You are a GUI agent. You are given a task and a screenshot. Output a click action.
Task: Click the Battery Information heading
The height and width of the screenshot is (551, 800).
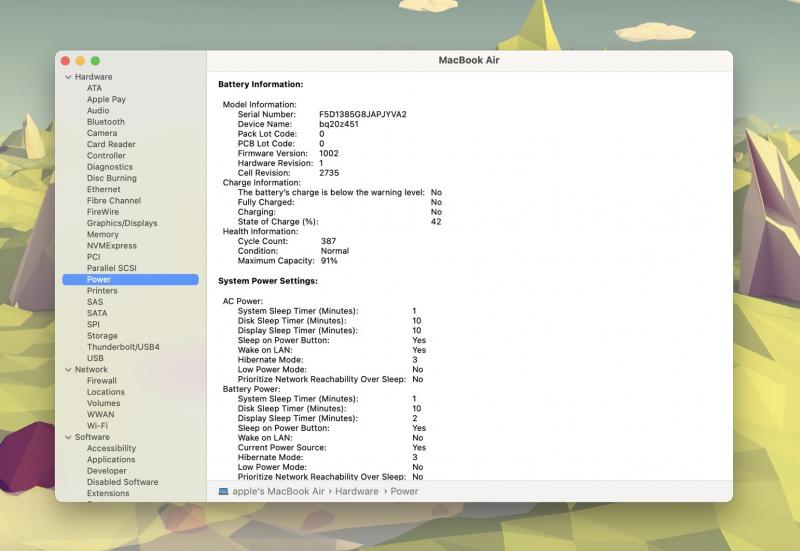pos(261,85)
